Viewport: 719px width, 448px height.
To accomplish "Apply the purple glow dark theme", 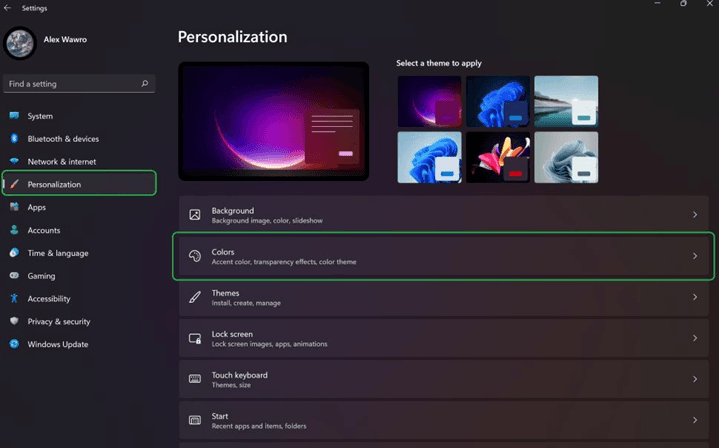I will (429, 101).
